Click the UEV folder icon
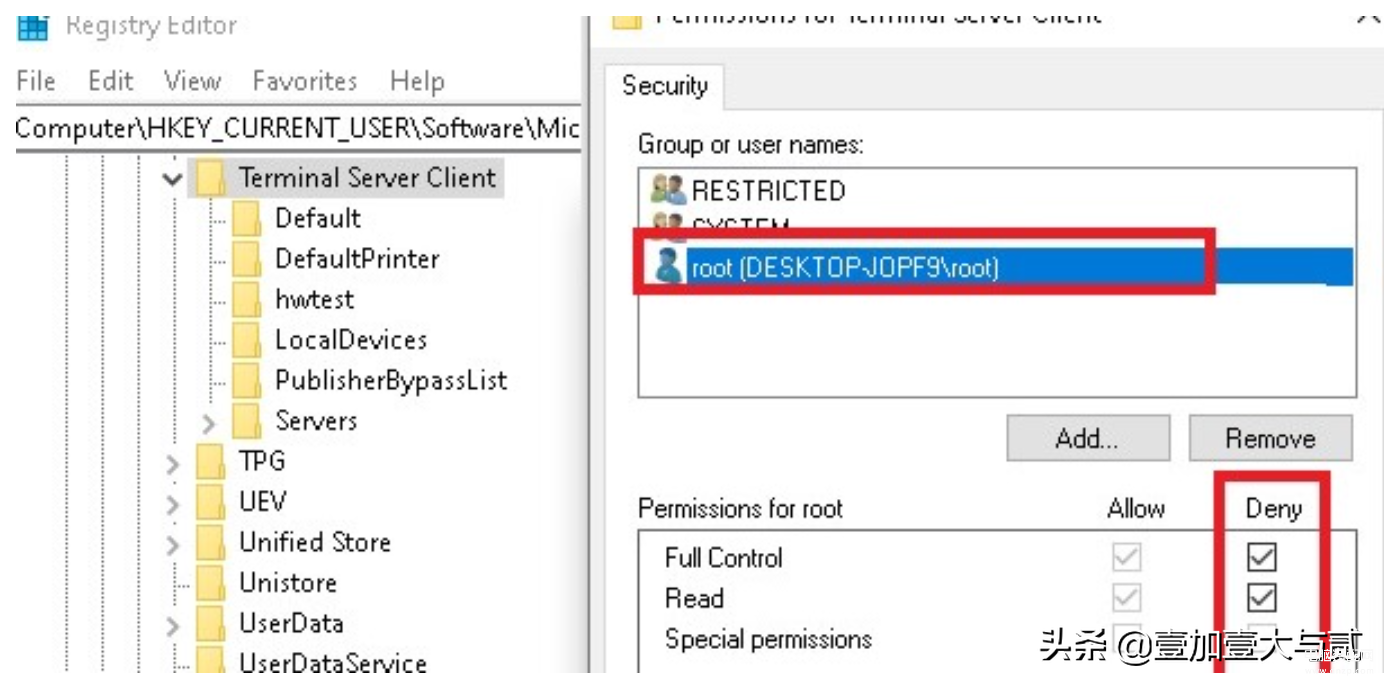 210,501
